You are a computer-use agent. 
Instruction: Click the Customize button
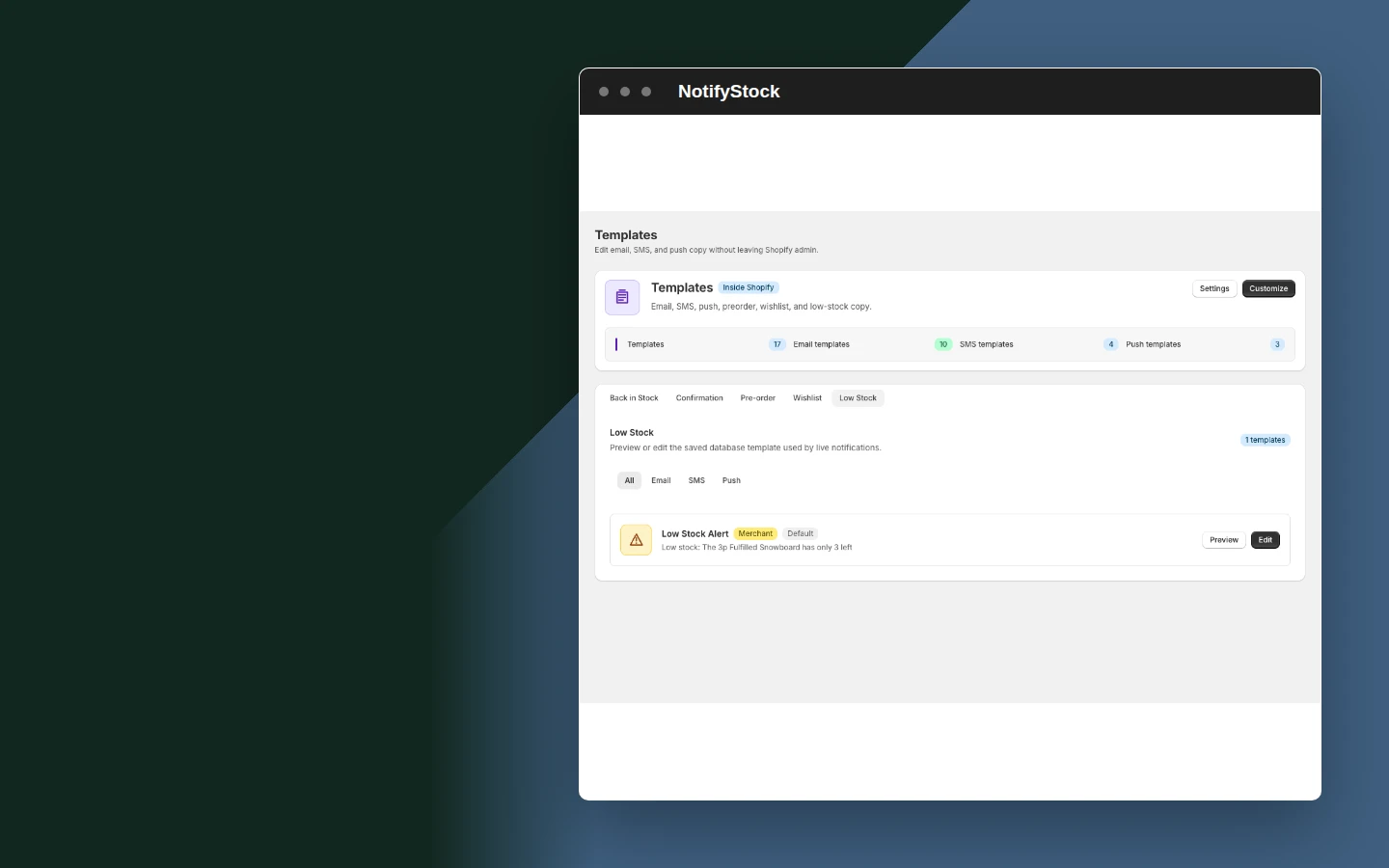(x=1268, y=288)
